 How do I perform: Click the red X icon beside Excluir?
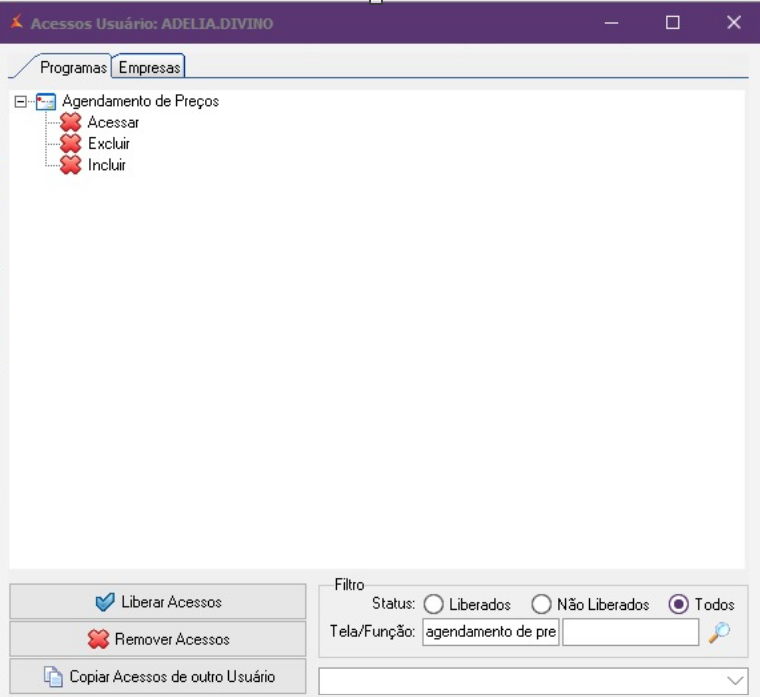(71, 143)
